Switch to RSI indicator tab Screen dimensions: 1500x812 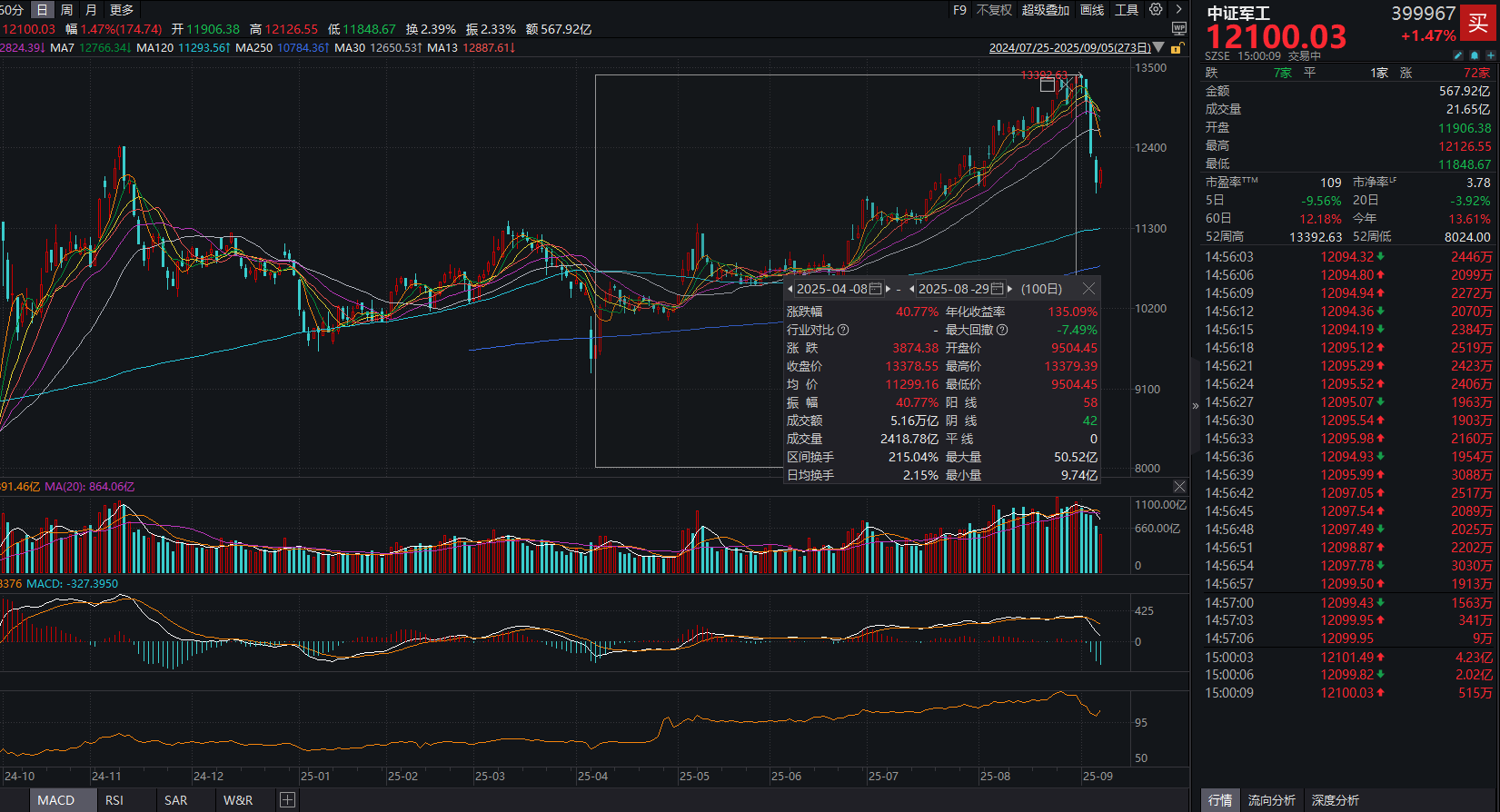tap(114, 800)
